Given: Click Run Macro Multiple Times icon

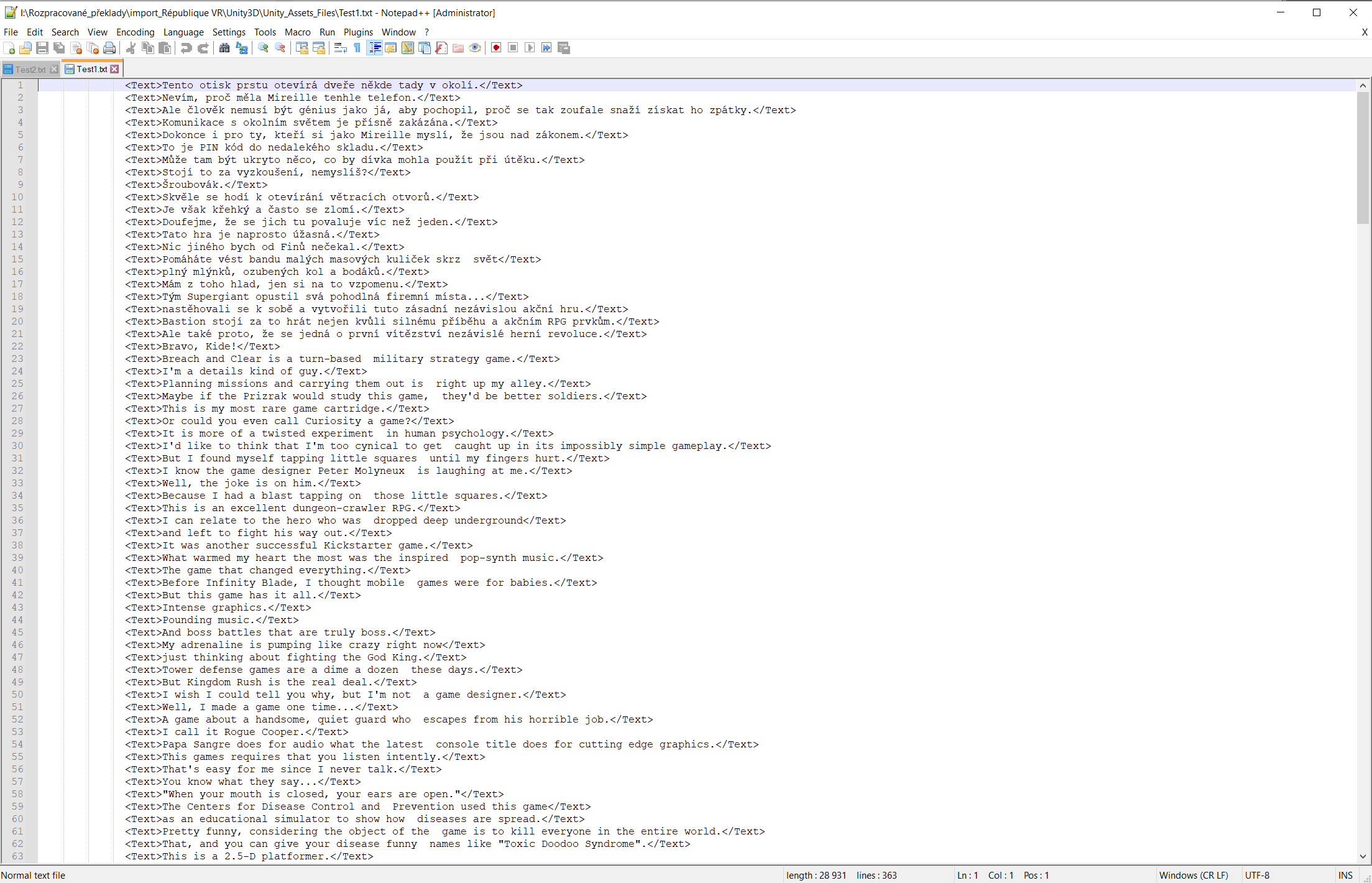Looking at the screenshot, I should pyautogui.click(x=546, y=48).
